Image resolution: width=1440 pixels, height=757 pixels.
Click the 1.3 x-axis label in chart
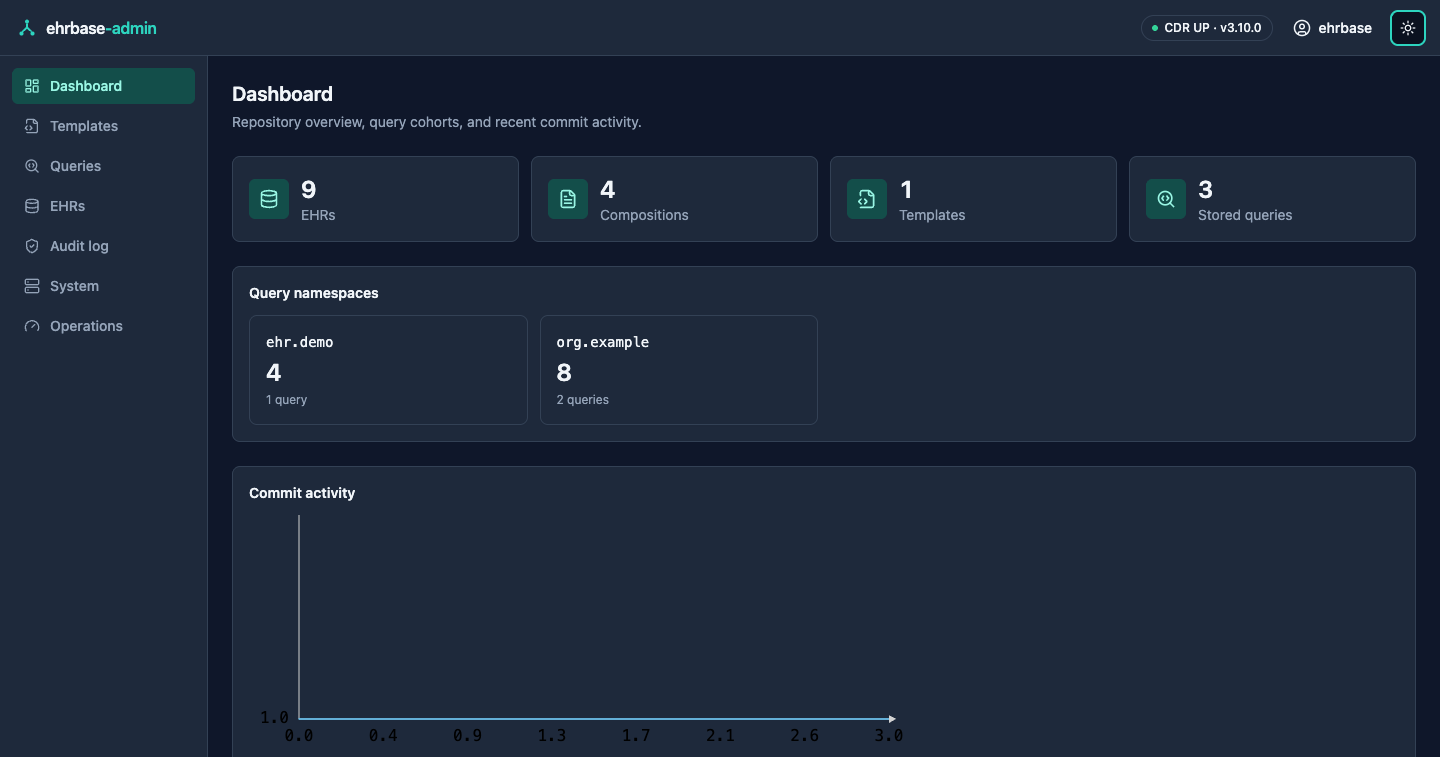click(552, 736)
